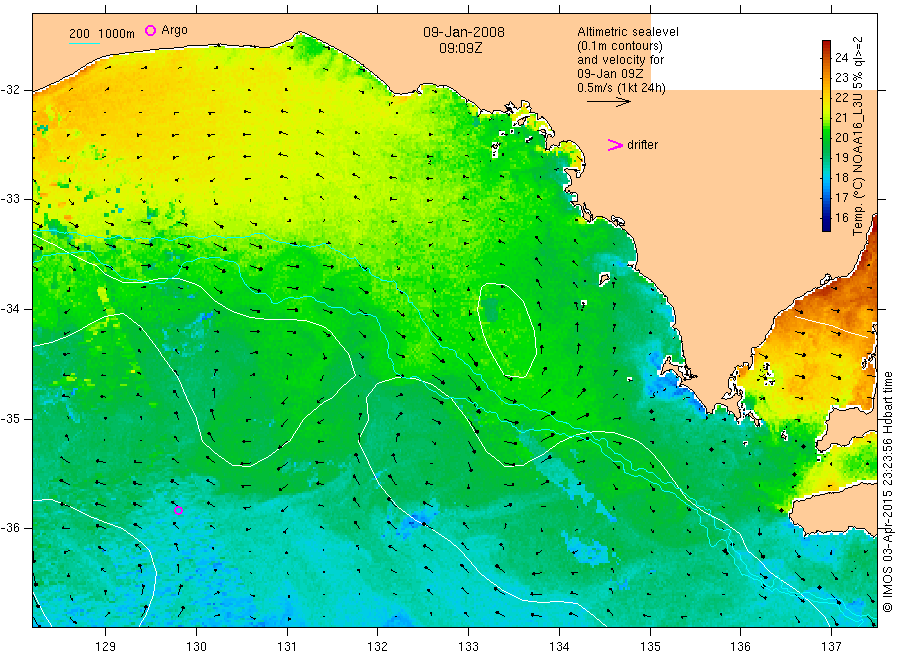
Task: Click the longitude axis label '130'
Action: click(x=196, y=647)
